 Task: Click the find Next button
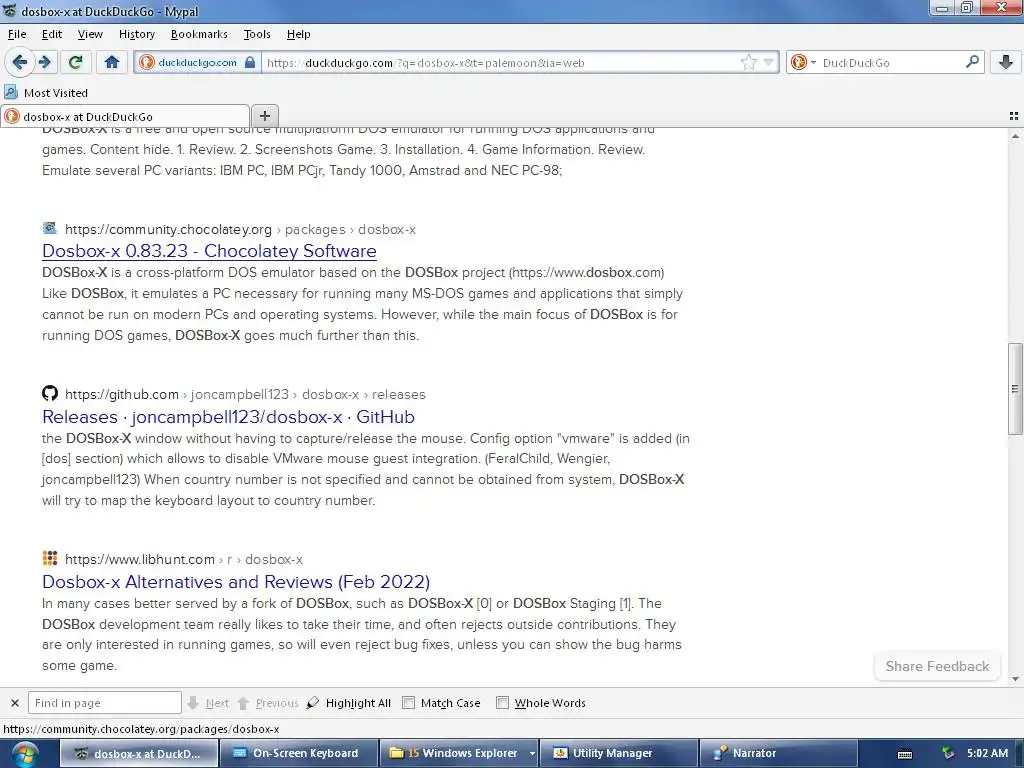point(208,703)
